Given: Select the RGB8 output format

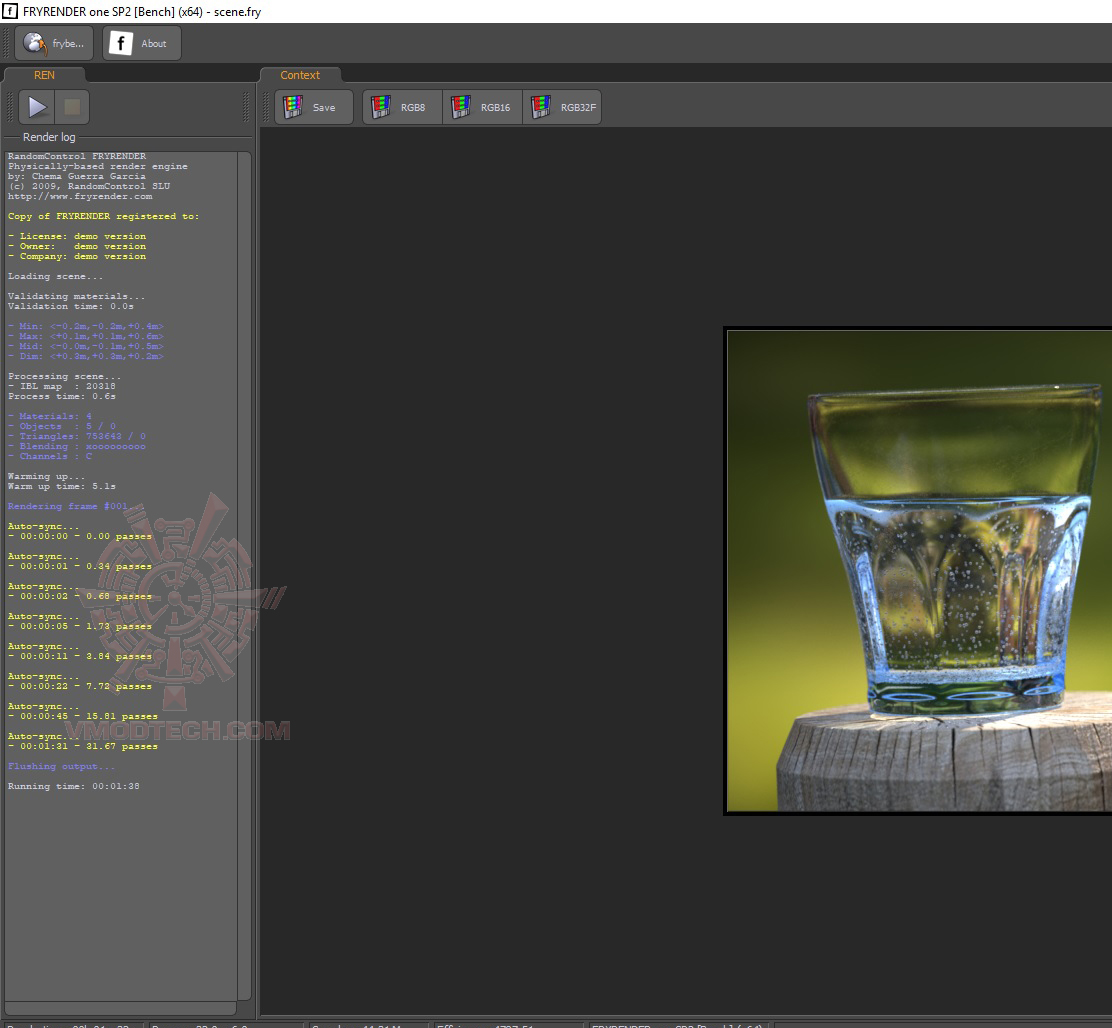Looking at the screenshot, I should 402,108.
